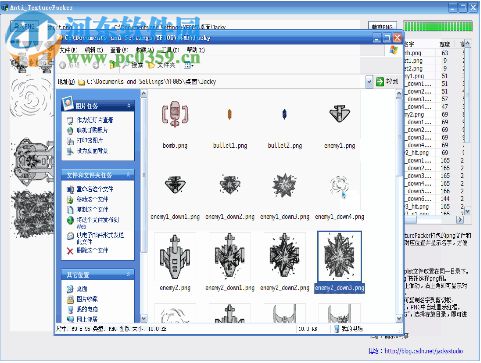Expand the address bar dropdown arrow
Viewport: 481px width, 363px height.
[369, 82]
